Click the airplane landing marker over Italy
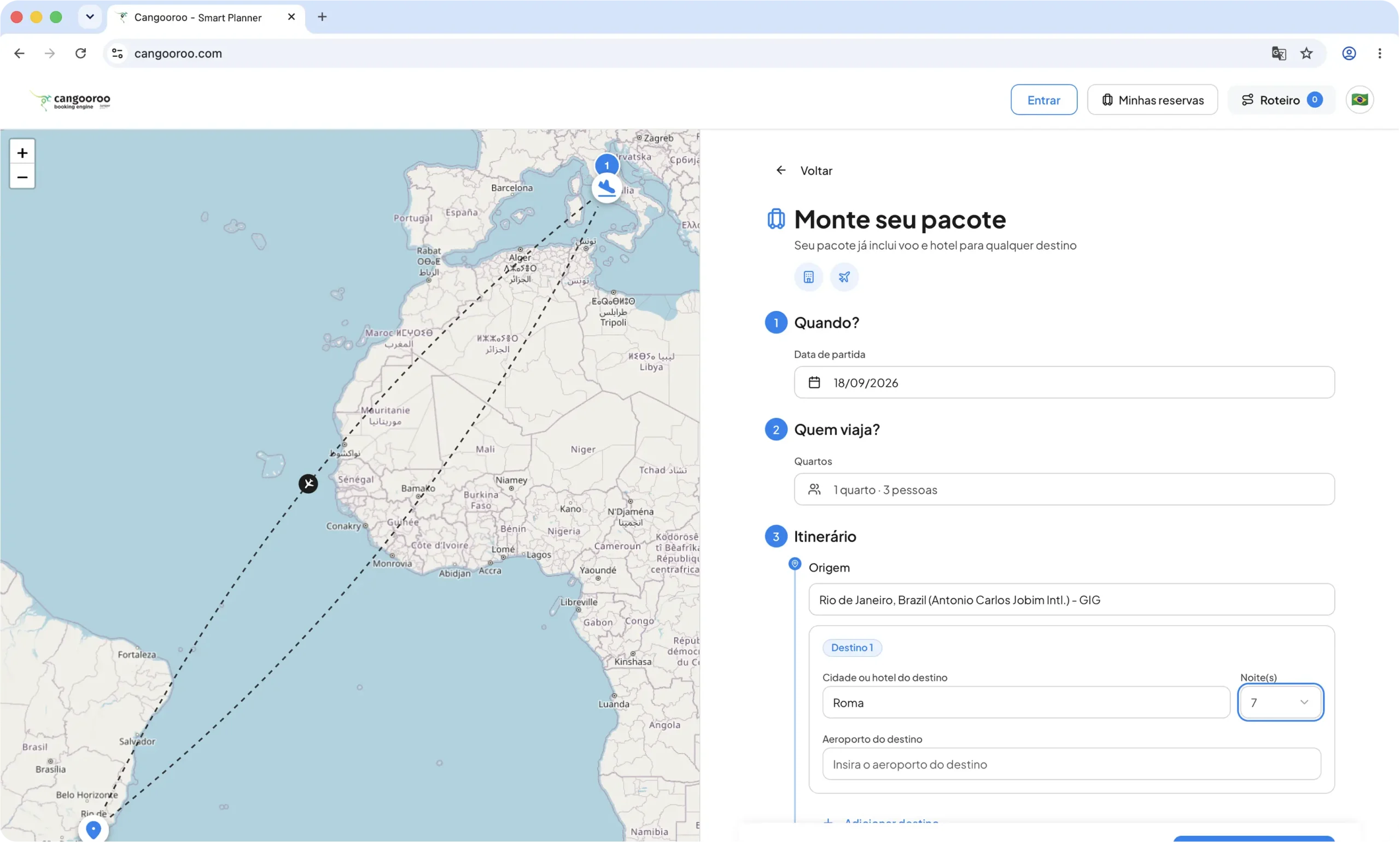The width and height of the screenshot is (1400, 845). pos(607,188)
